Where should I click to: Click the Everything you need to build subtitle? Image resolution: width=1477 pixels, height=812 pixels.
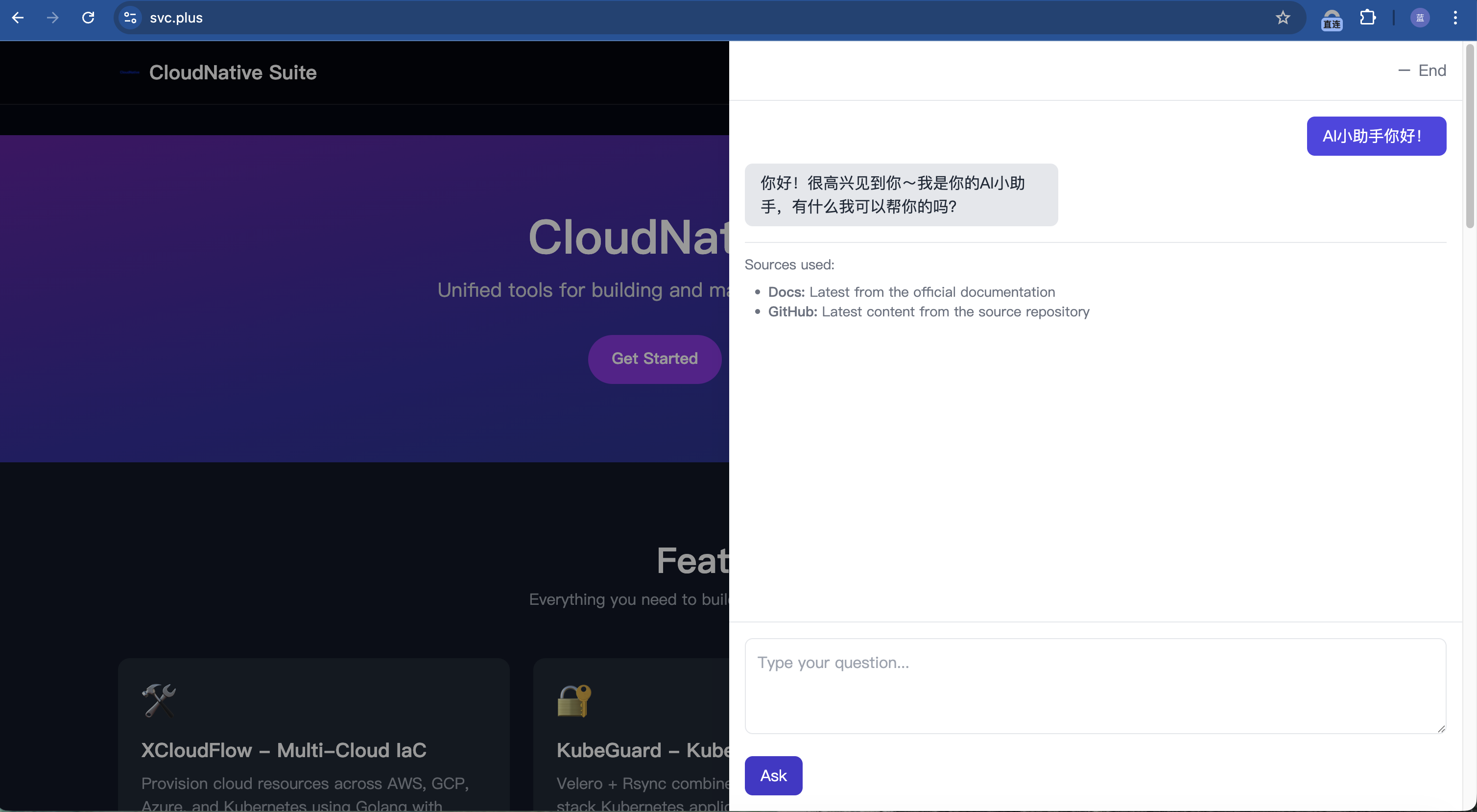coord(628,599)
